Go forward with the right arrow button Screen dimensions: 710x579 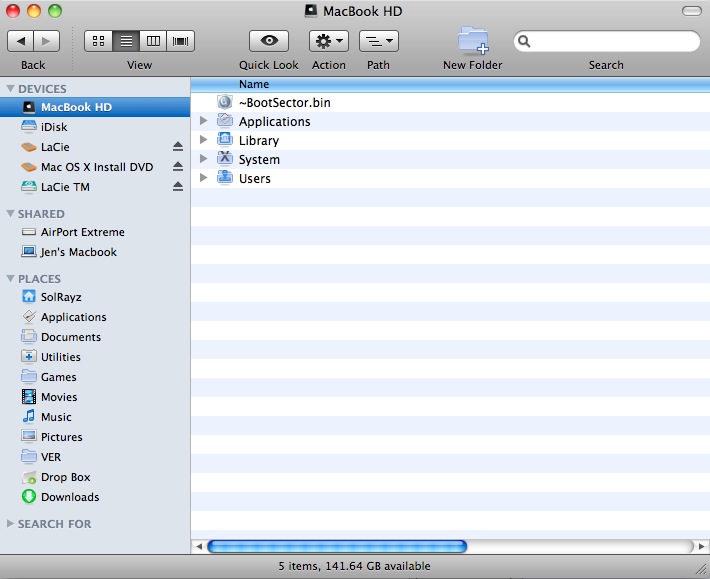tap(46, 41)
